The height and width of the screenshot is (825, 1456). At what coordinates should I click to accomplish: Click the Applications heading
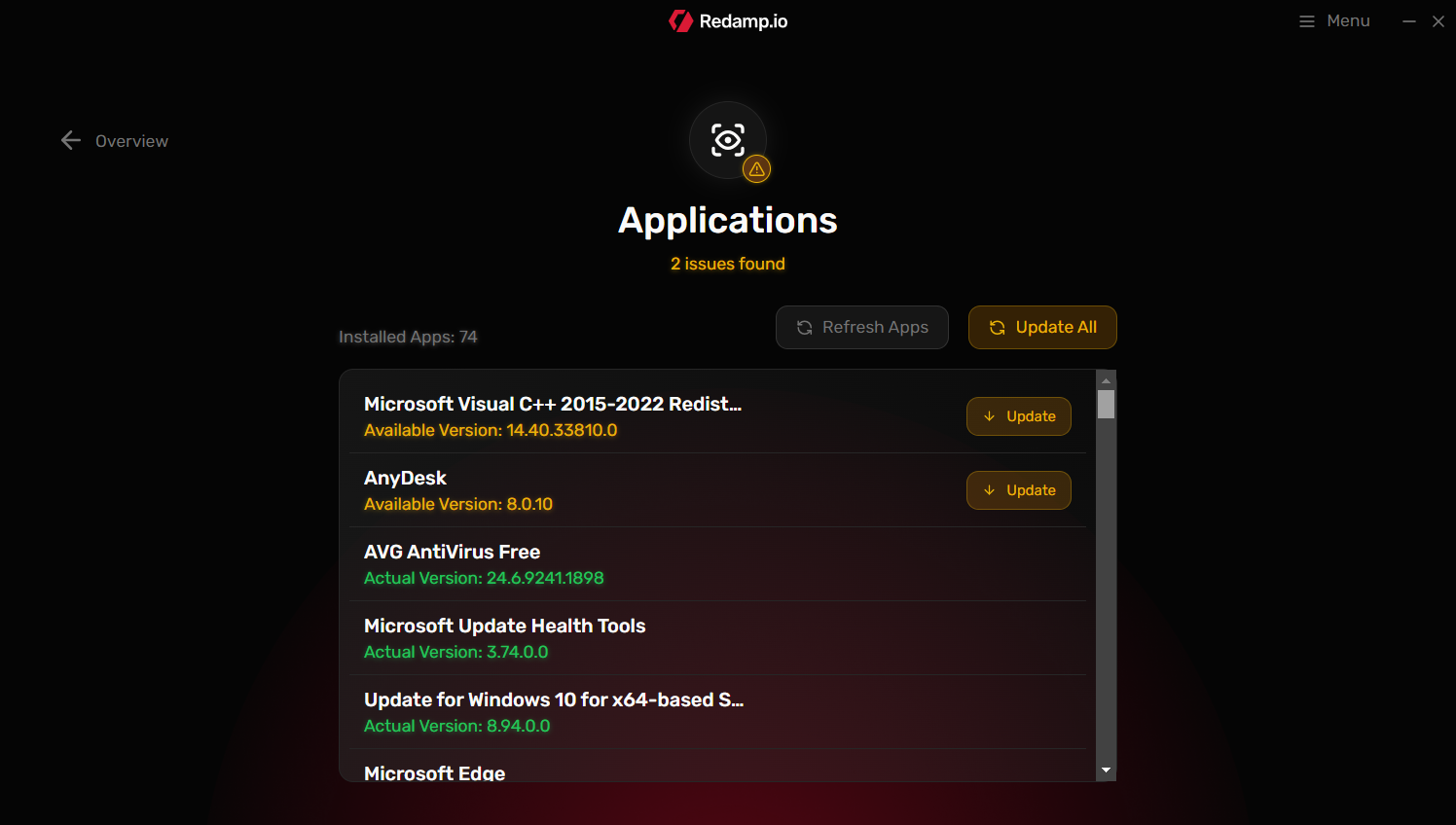pyautogui.click(x=728, y=221)
